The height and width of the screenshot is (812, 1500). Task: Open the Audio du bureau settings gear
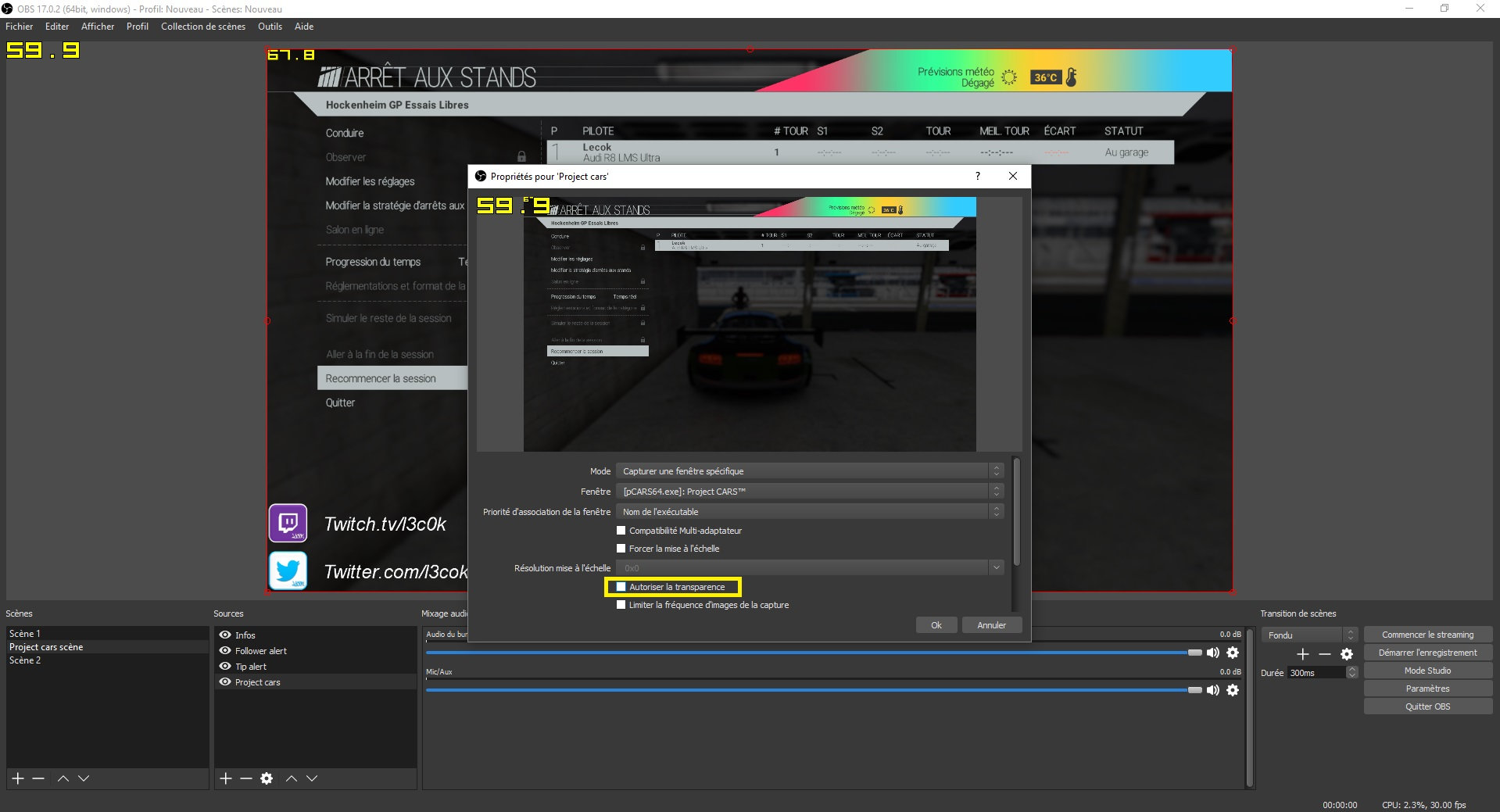pos(1233,653)
